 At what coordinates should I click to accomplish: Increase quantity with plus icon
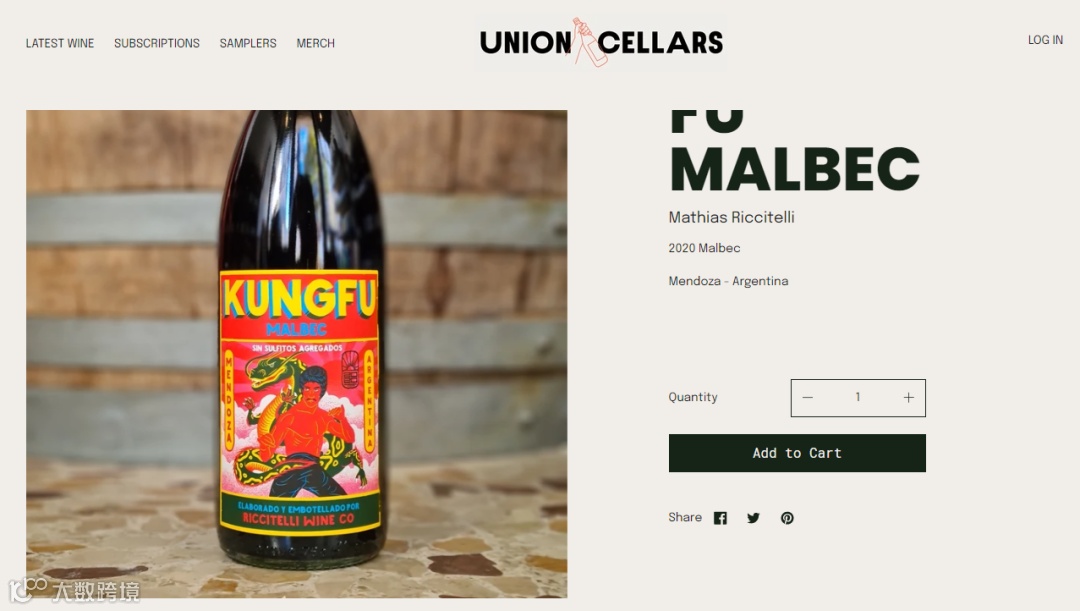[x=908, y=397]
